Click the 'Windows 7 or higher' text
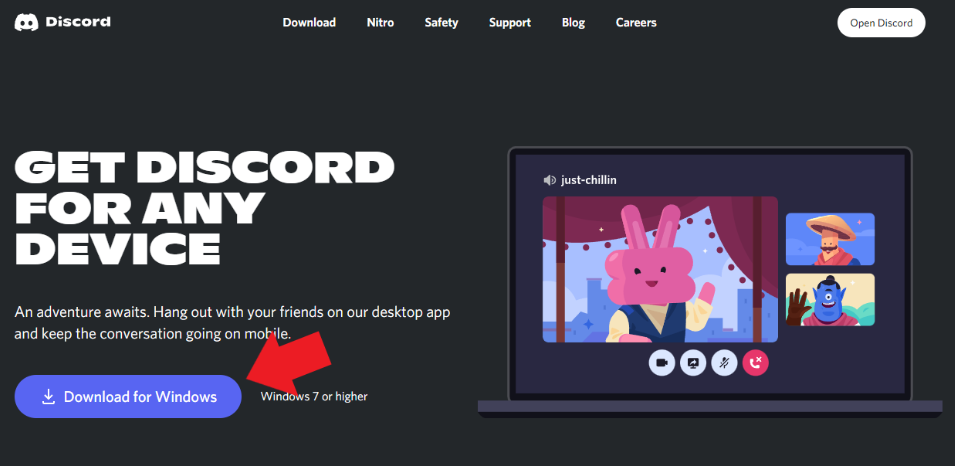The width and height of the screenshot is (955, 466). coord(314,397)
